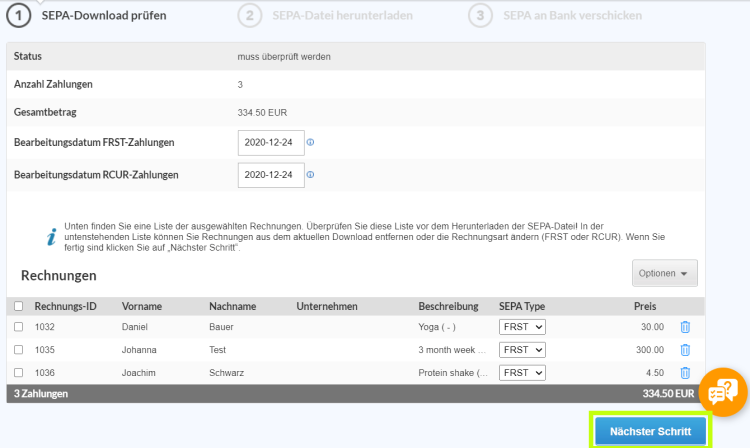The height and width of the screenshot is (448, 750).
Task: Open the orange chat support bubble
Action: (722, 392)
